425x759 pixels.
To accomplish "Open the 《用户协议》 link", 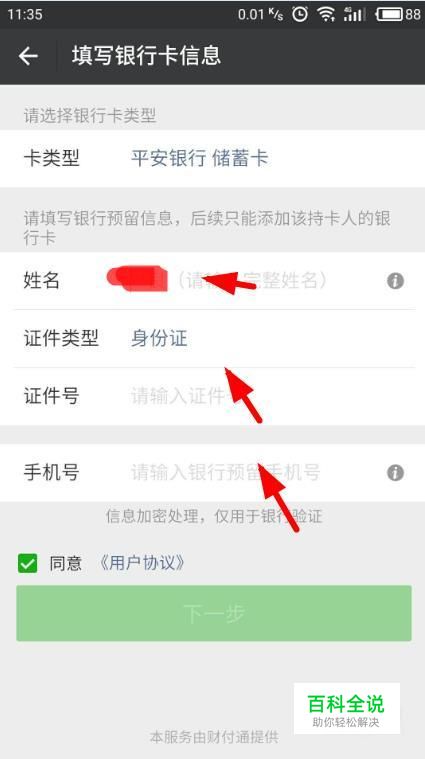I will pos(142,563).
